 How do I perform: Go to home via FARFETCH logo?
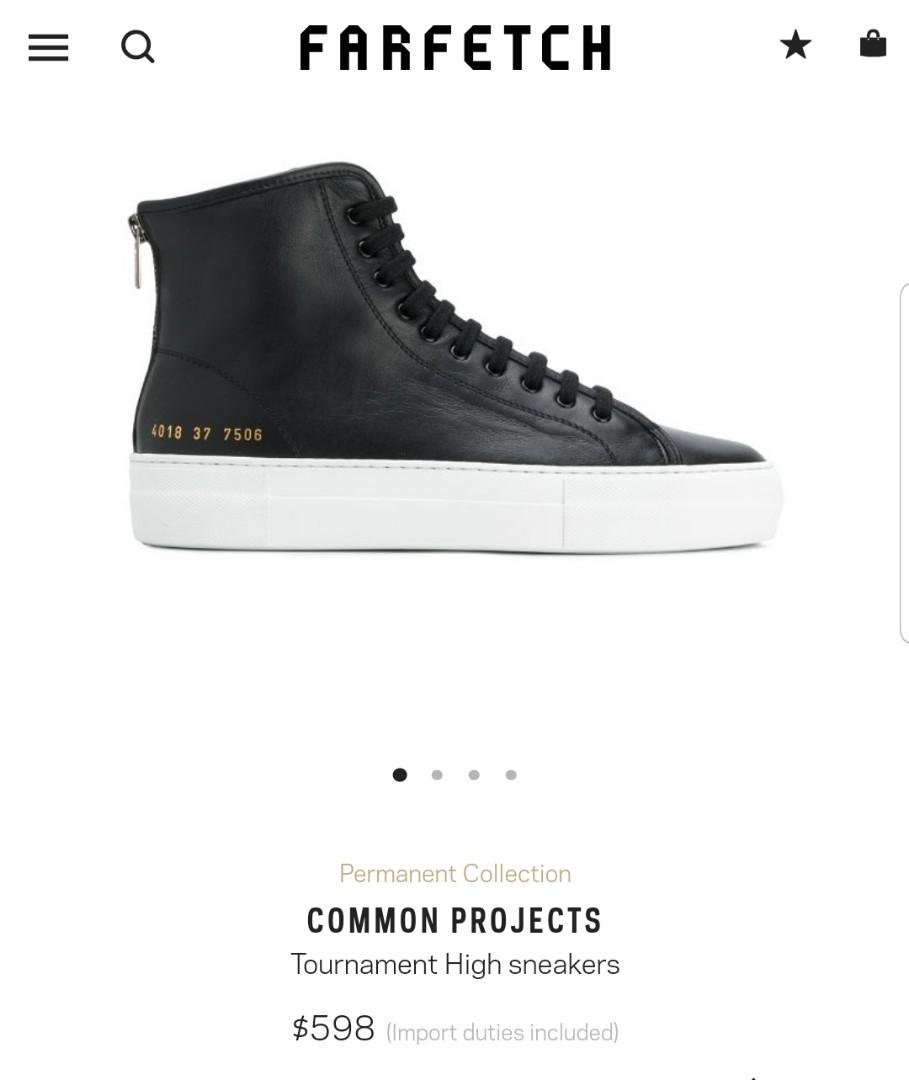tap(455, 48)
